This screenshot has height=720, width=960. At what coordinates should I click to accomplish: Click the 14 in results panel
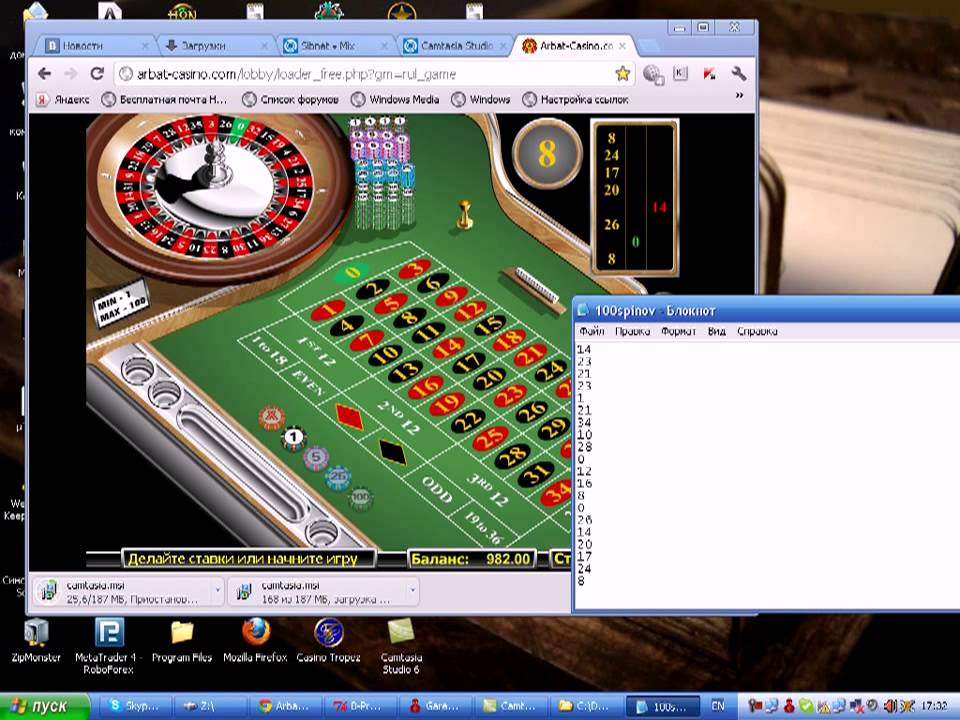coord(659,207)
